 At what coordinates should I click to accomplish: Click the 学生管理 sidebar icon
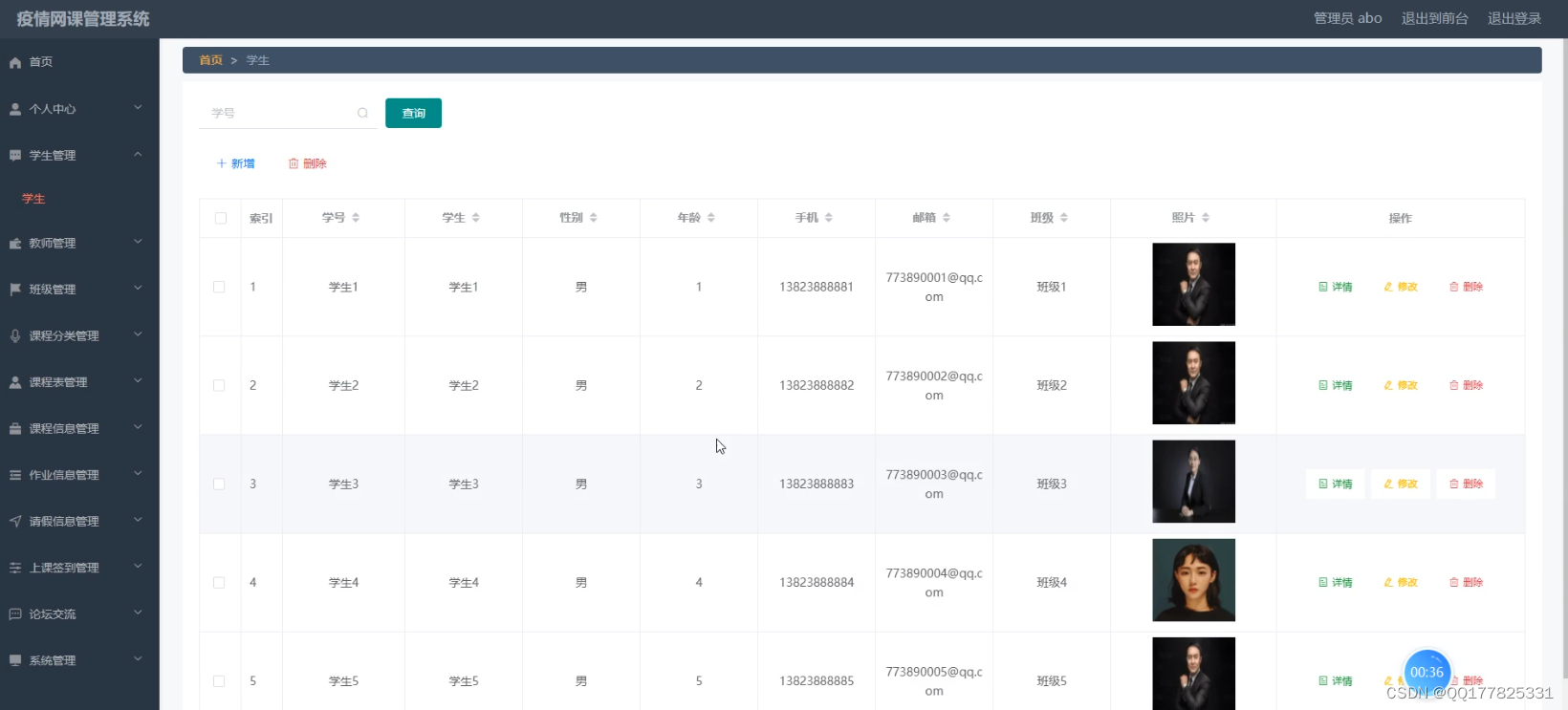15,155
